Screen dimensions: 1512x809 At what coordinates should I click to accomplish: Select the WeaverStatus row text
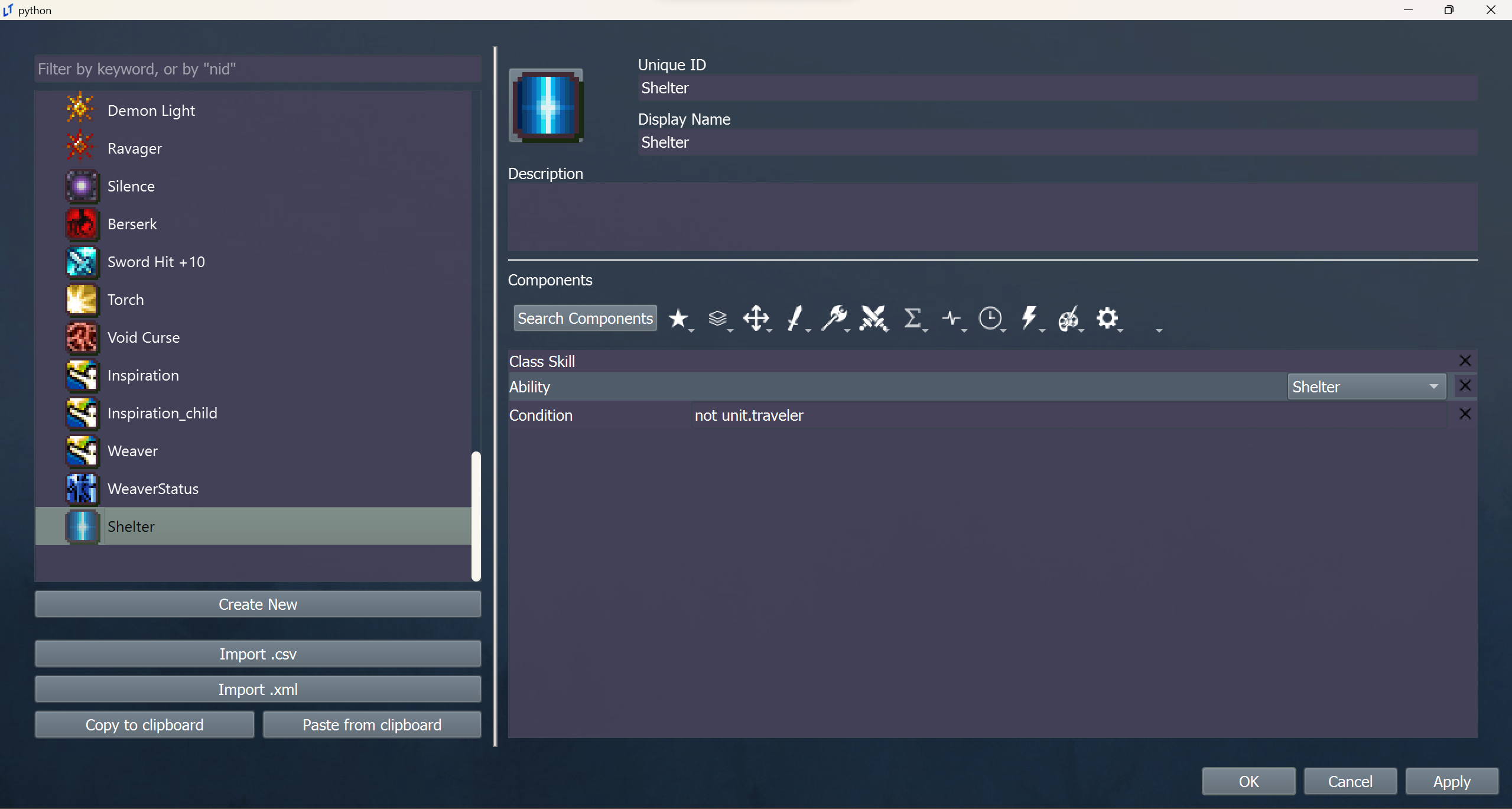153,489
